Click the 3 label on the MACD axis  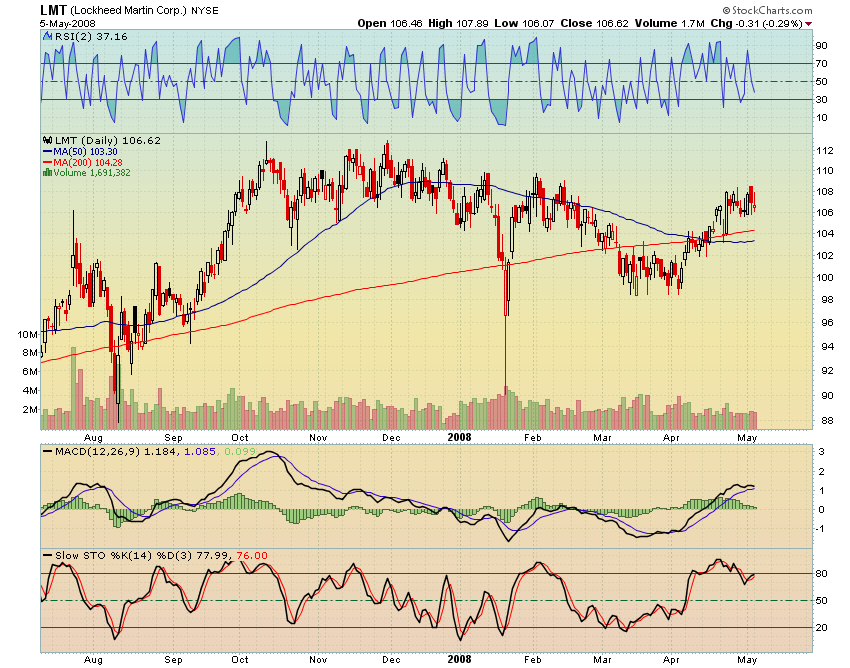pyautogui.click(x=822, y=452)
